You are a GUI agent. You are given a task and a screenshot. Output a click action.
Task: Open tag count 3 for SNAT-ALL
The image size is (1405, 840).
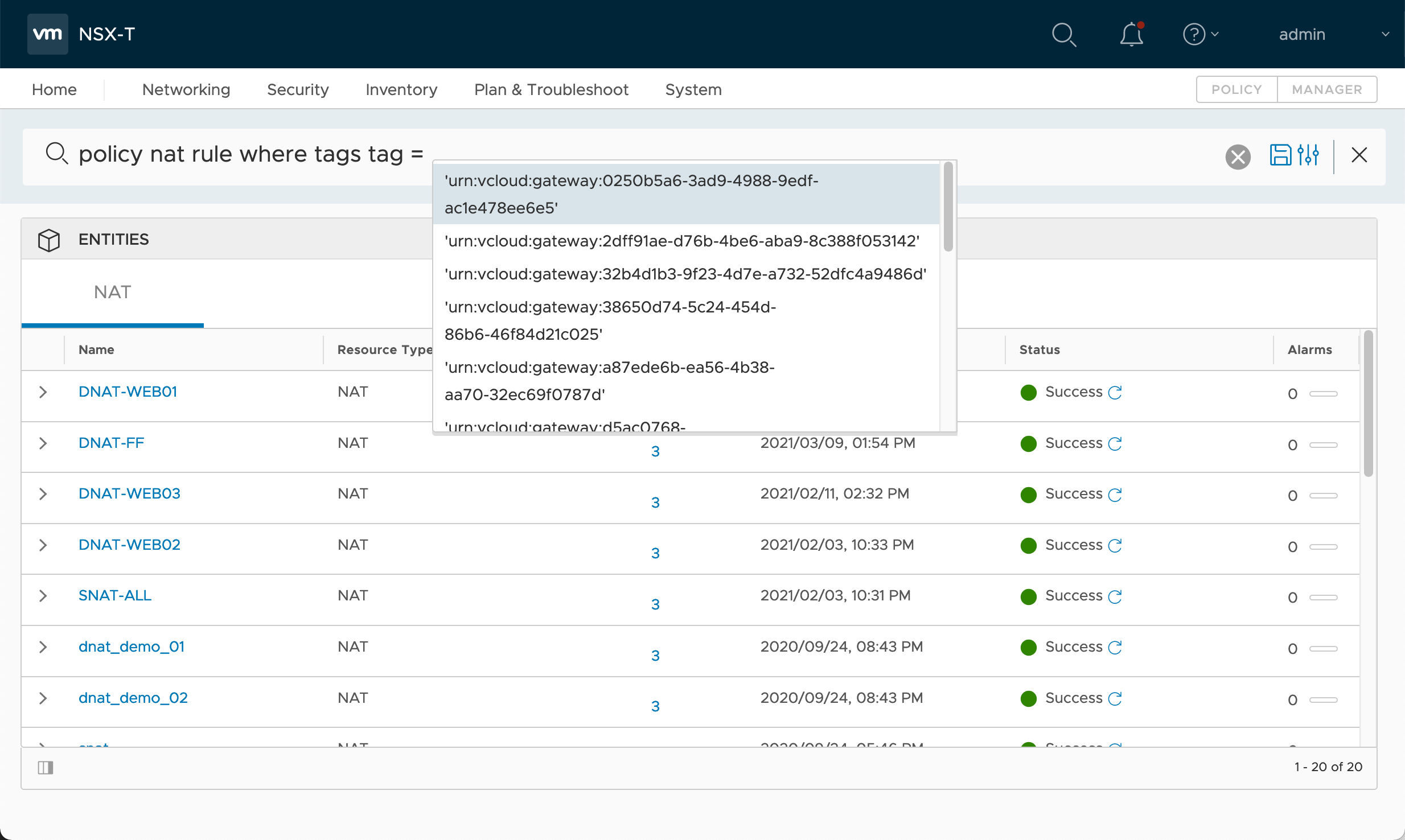(655, 604)
